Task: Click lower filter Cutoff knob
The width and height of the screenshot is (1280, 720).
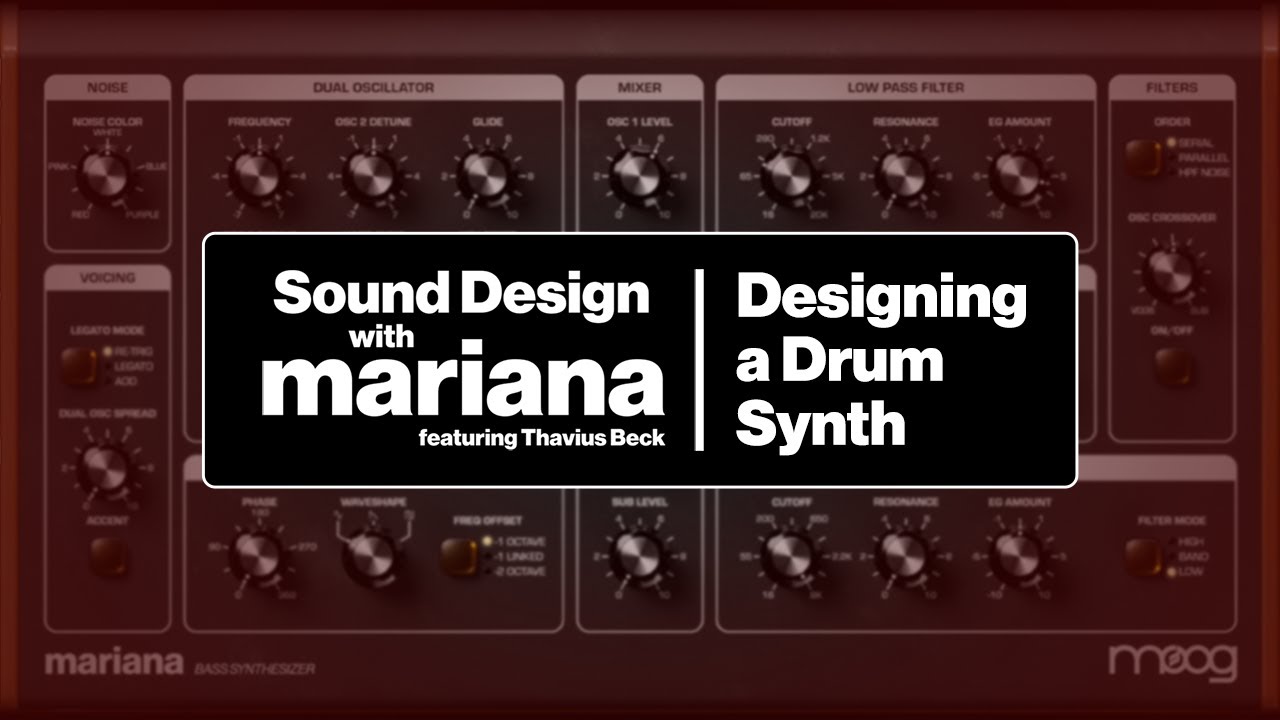Action: 791,555
